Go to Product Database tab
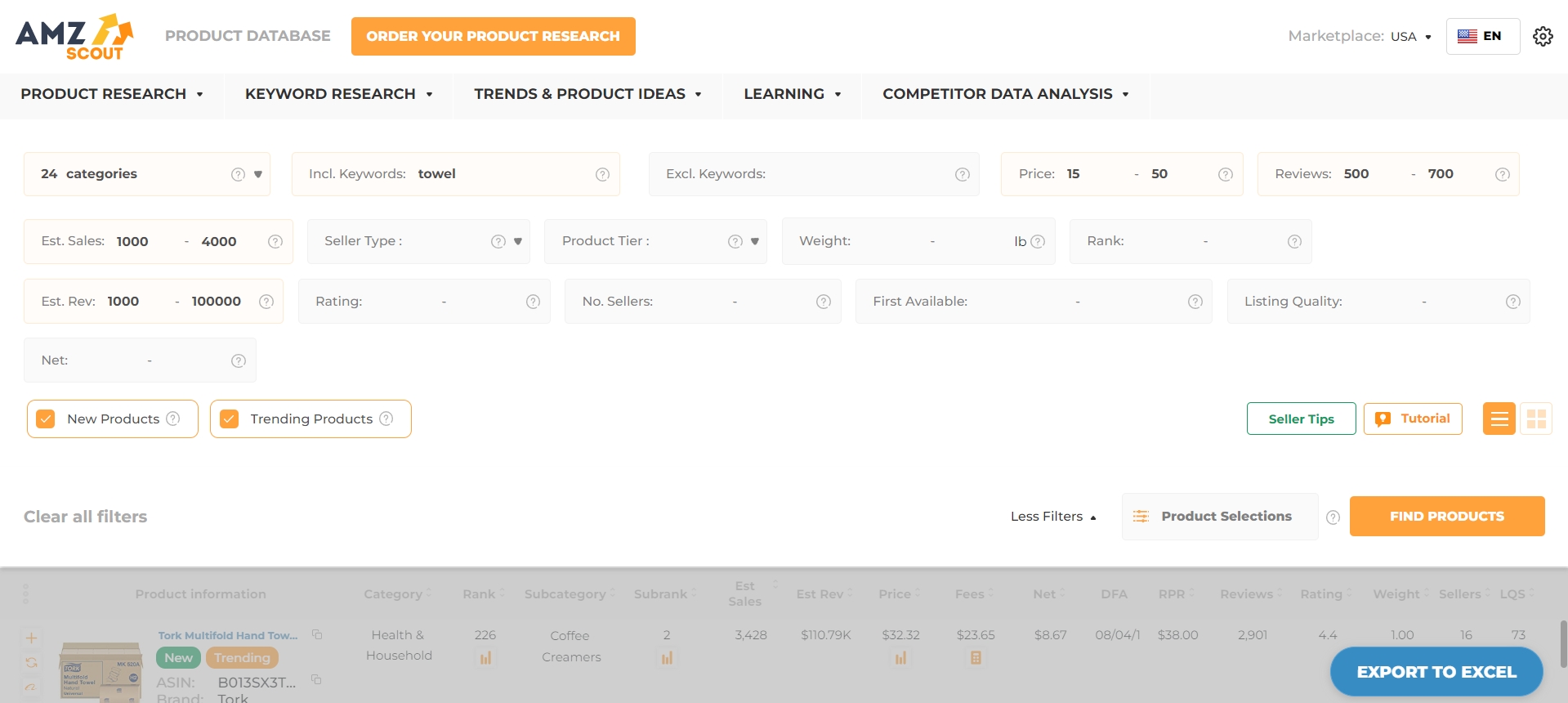The width and height of the screenshot is (1568, 703). click(x=248, y=36)
